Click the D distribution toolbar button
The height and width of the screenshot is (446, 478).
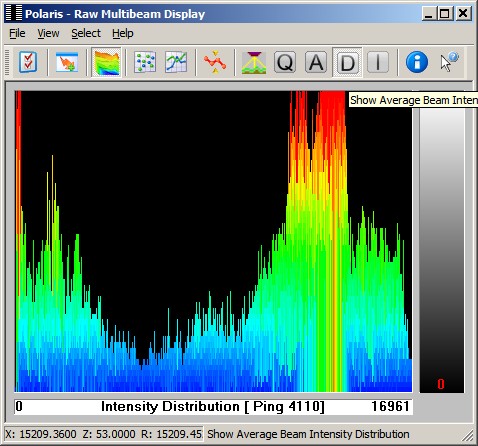point(347,62)
